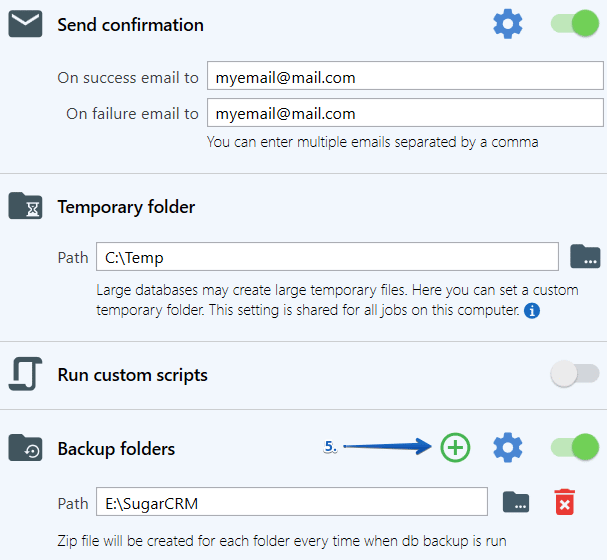Edit the On success email field
The width and height of the screenshot is (607, 560).
(405, 75)
